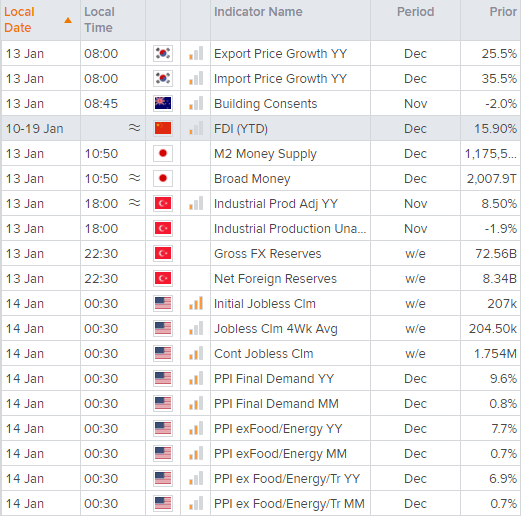This screenshot has width=521, height=516.
Task: Click South Korea flag beside Export Price Growth YY
Action: [163, 53]
